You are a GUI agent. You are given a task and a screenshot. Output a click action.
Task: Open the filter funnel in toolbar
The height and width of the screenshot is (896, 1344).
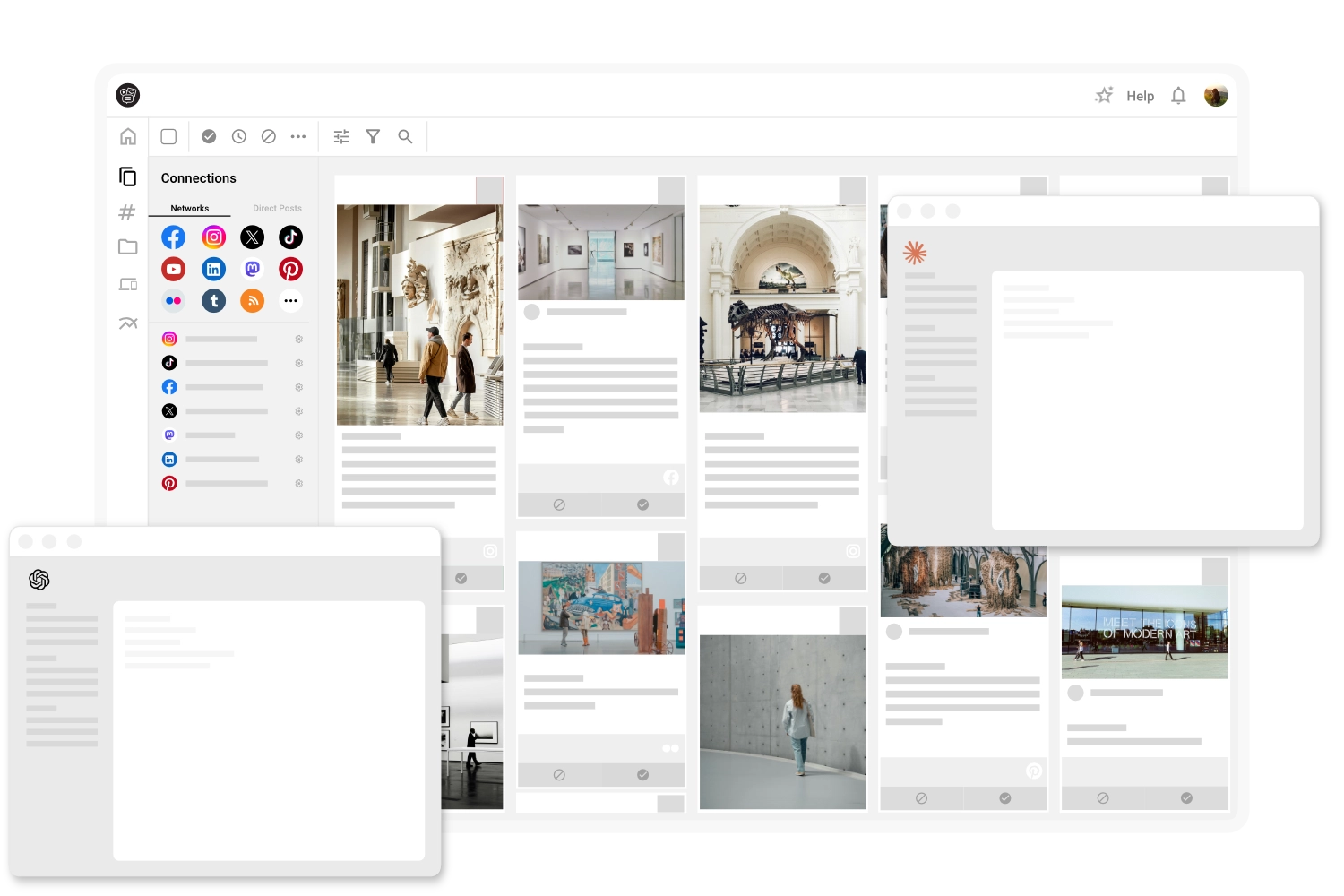coord(373,137)
